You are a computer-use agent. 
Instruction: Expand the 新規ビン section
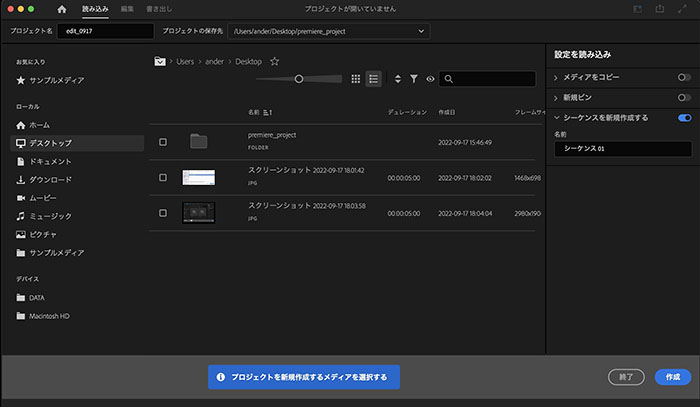pyautogui.click(x=556, y=98)
